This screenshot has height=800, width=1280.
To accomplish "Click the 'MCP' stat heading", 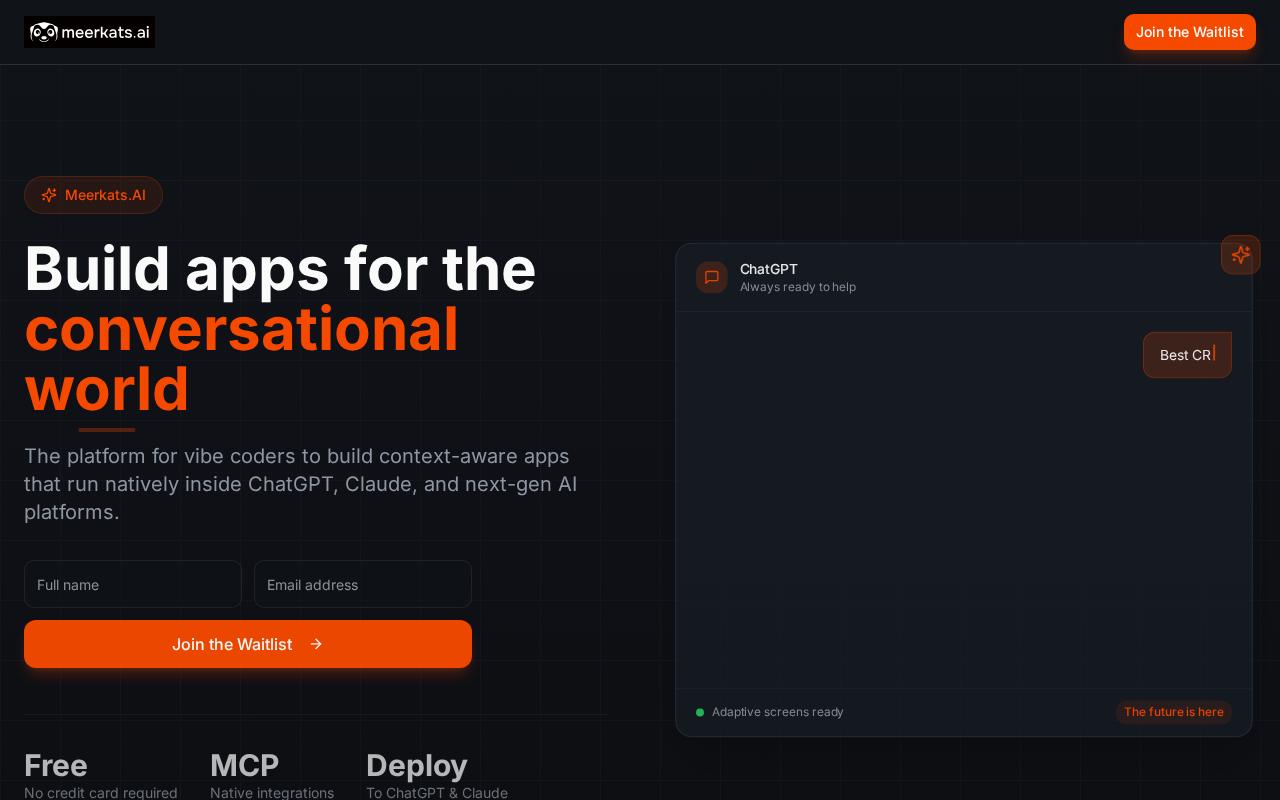I will pyautogui.click(x=245, y=766).
